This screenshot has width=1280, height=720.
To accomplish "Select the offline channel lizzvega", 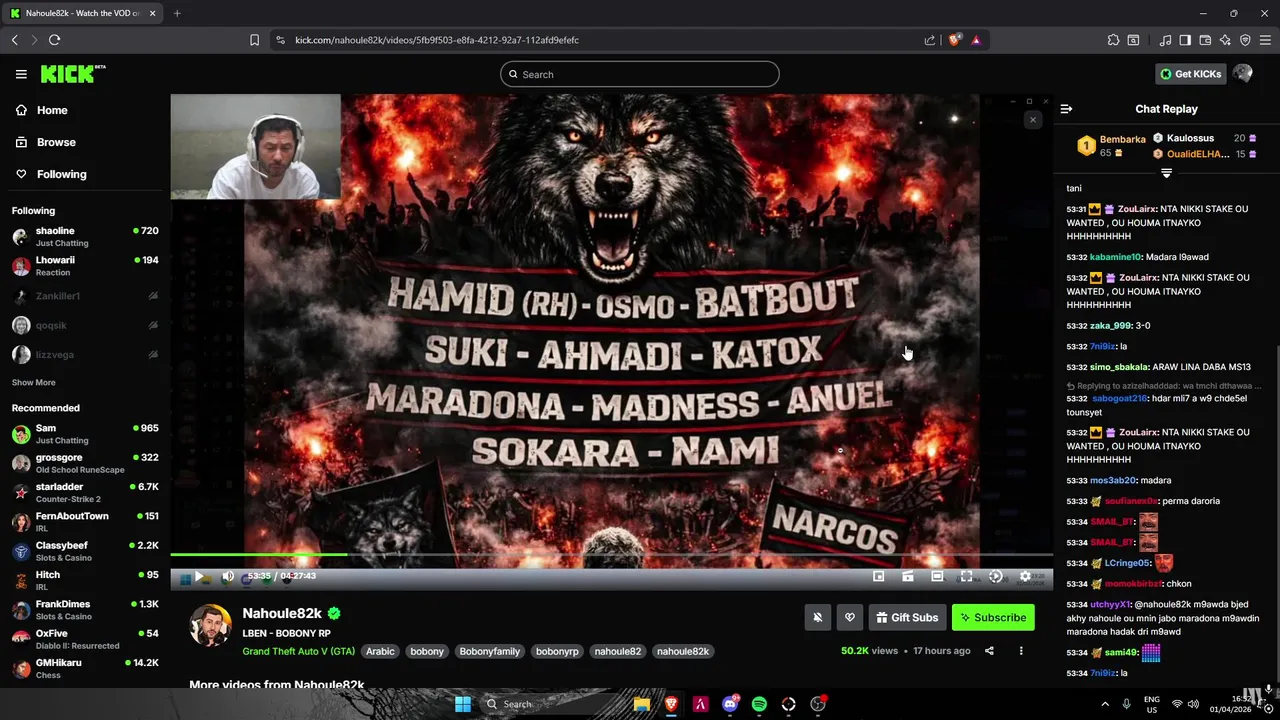I will click(85, 354).
